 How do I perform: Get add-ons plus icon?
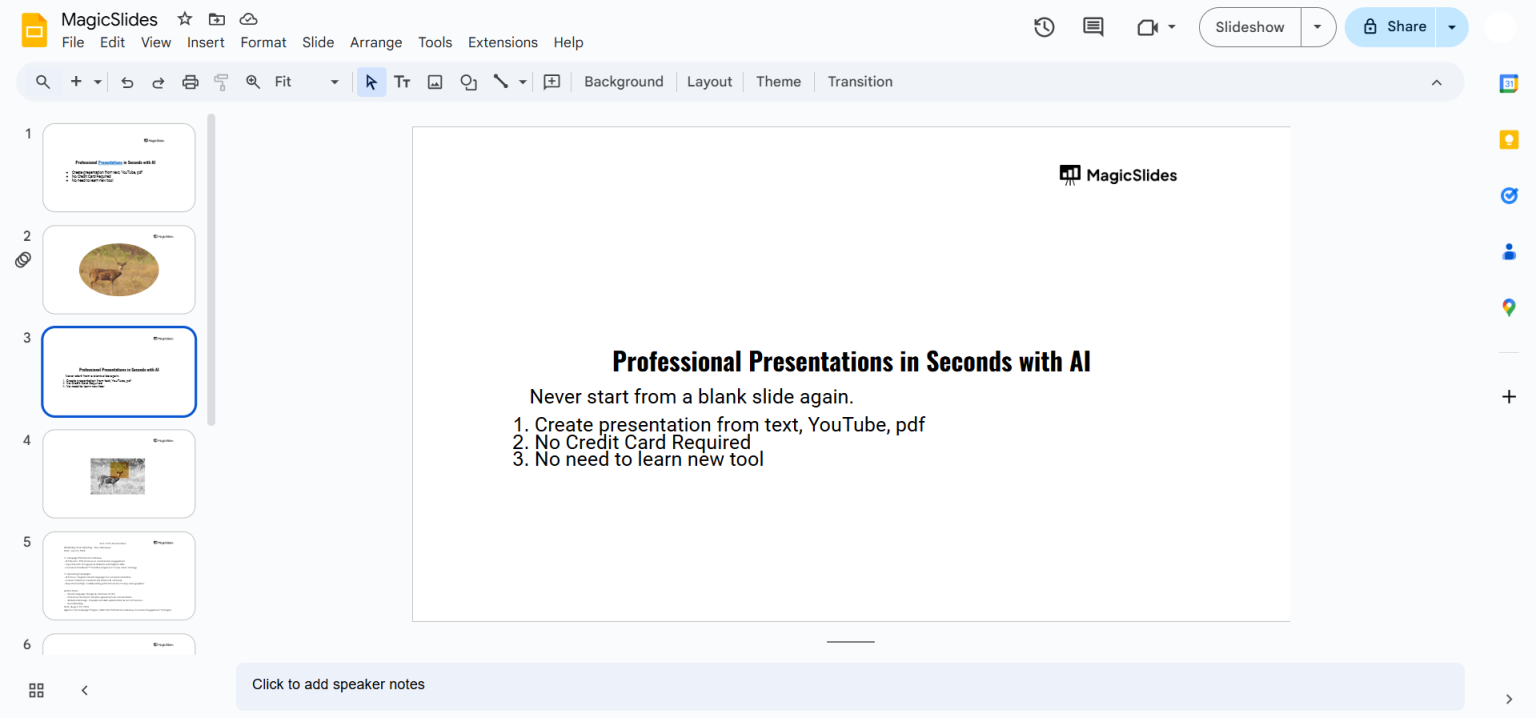coord(1509,397)
